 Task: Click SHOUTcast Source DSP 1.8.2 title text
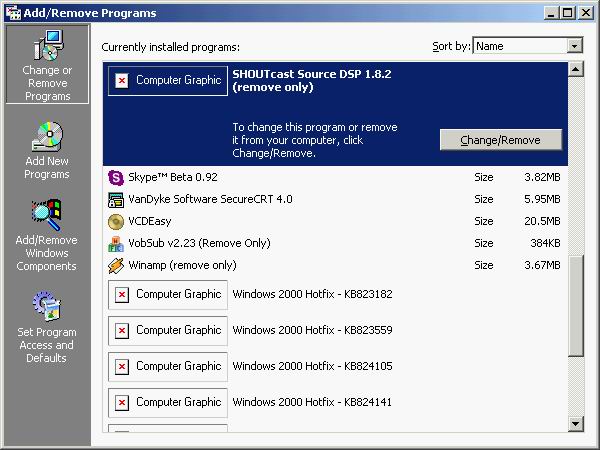312,80
